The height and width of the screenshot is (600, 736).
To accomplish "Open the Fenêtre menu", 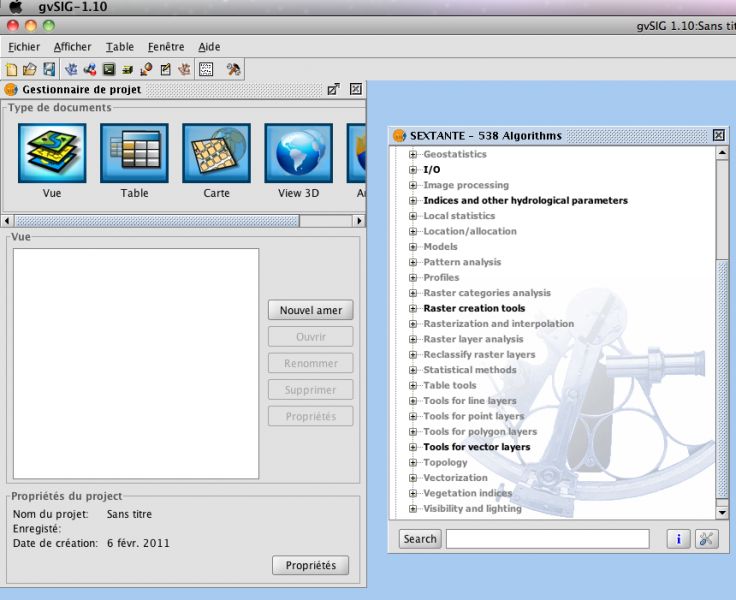I will [x=166, y=47].
